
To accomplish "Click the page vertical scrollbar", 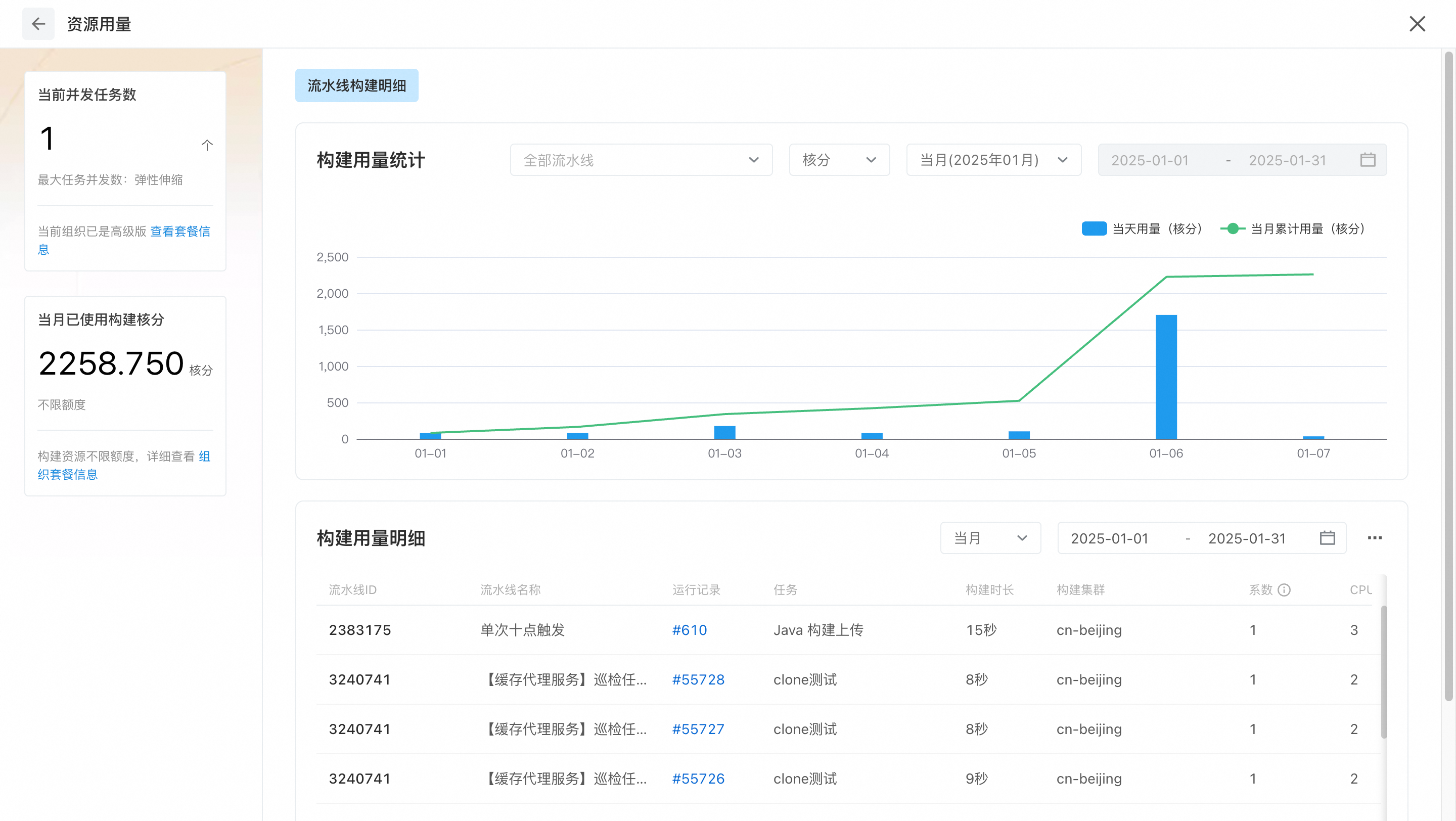I will click(1448, 376).
